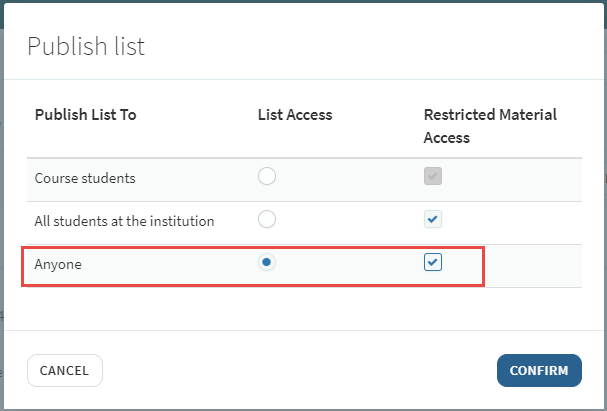Image resolution: width=607 pixels, height=411 pixels.
Task: Cancel the Publish list dialog
Action: click(x=65, y=370)
